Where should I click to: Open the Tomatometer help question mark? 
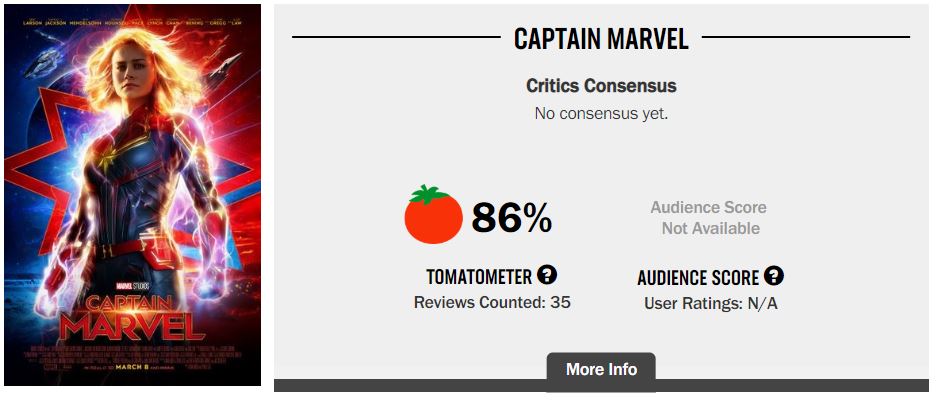click(x=547, y=275)
